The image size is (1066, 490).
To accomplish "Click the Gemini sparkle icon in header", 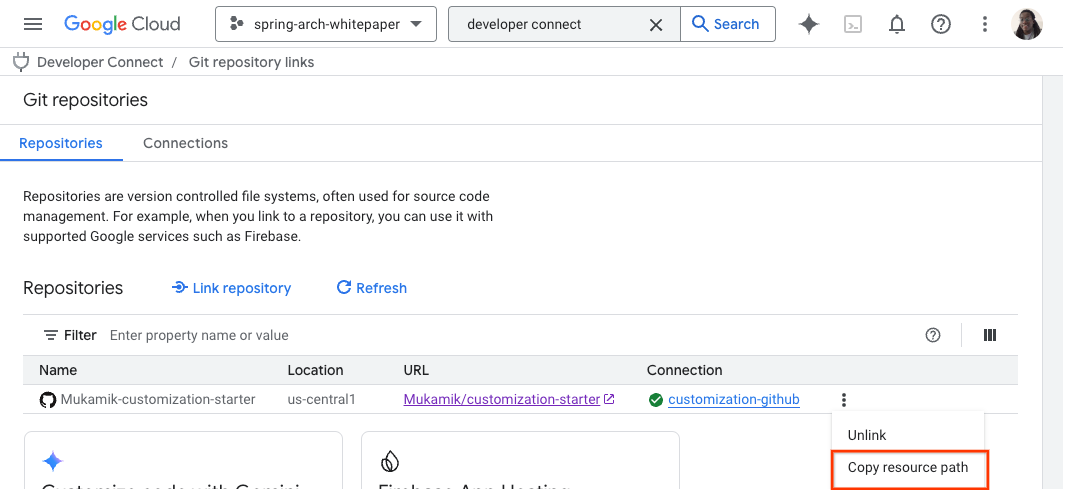I will [x=809, y=25].
